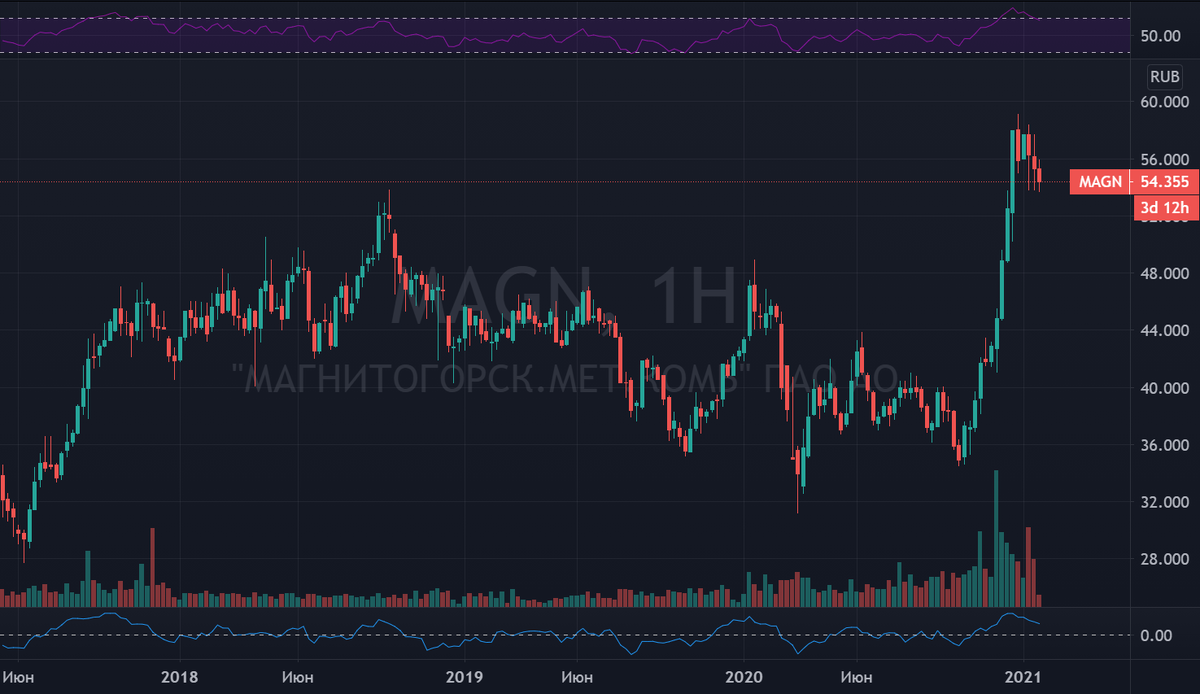Click the 60.000 price axis label
1200x694 pixels.
(x=1165, y=102)
